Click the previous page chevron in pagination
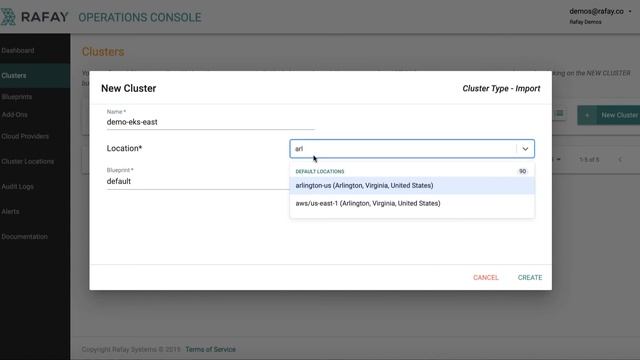This screenshot has height=360, width=640. (x=620, y=160)
